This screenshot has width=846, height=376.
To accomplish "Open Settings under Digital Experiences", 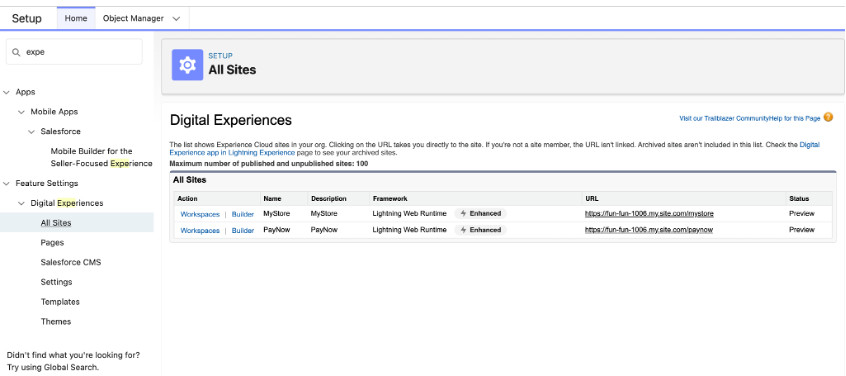I will [56, 282].
